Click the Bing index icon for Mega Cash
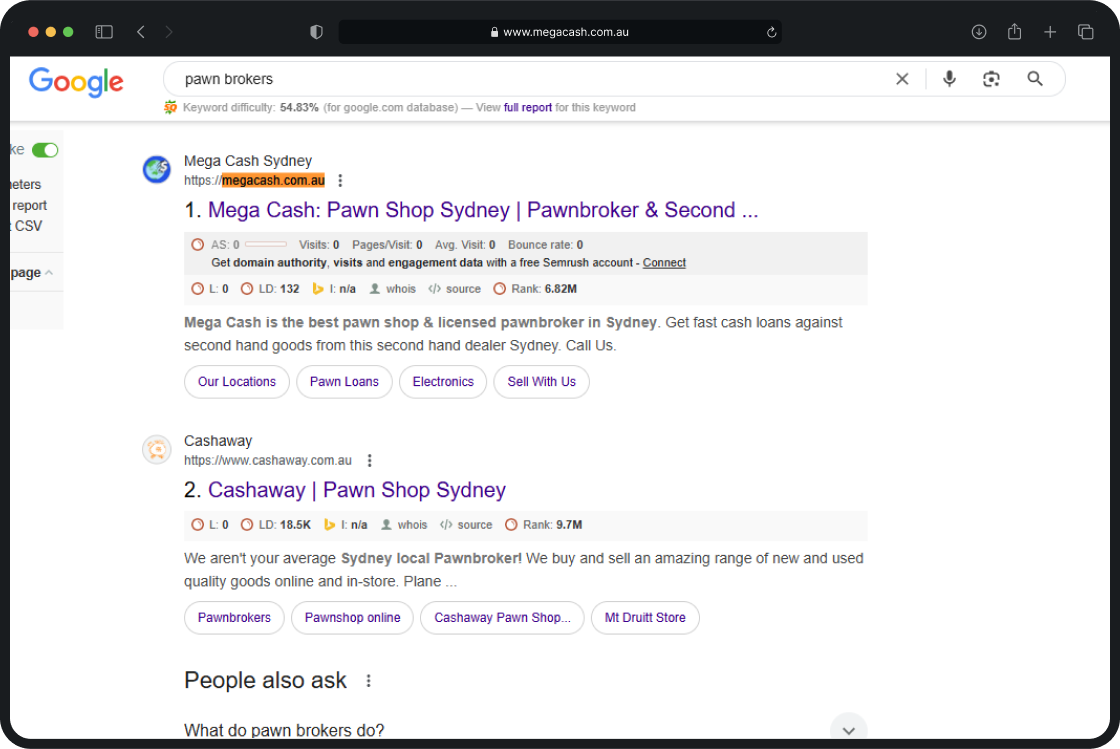The height and width of the screenshot is (749, 1120). pyautogui.click(x=318, y=289)
